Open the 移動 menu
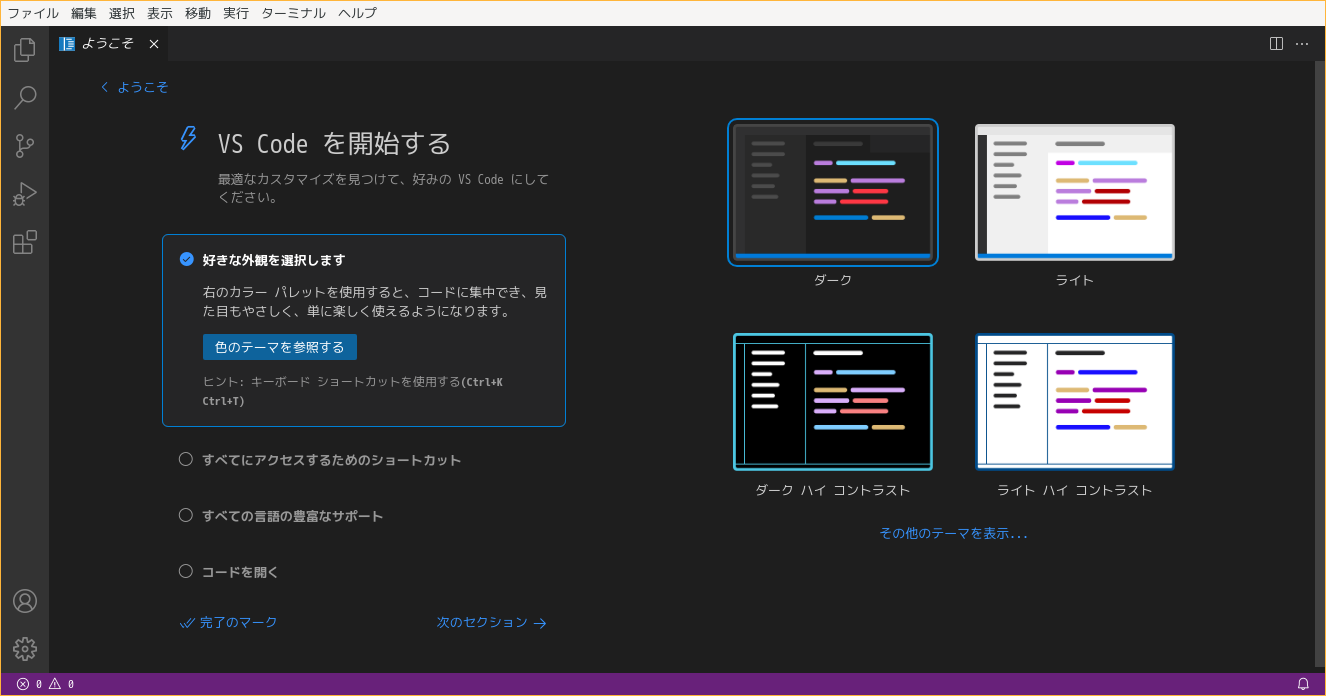 198,13
